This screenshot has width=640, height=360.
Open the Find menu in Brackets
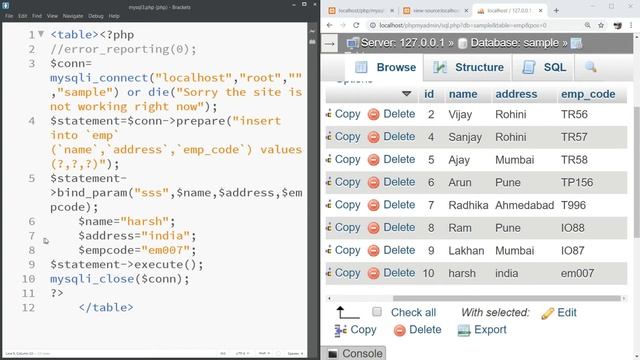37,16
